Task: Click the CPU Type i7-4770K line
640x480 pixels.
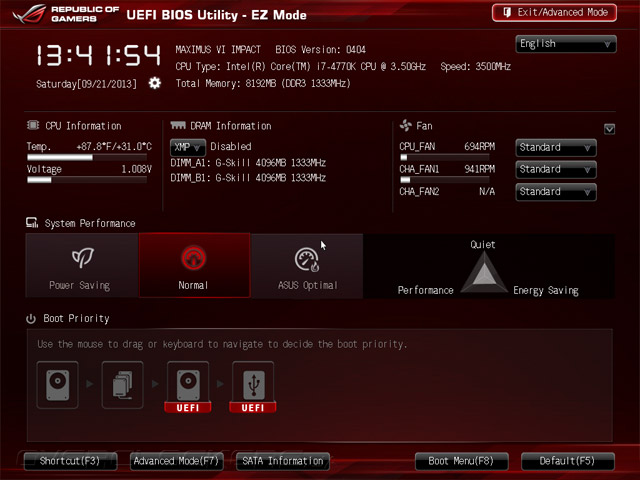Action: (x=300, y=67)
